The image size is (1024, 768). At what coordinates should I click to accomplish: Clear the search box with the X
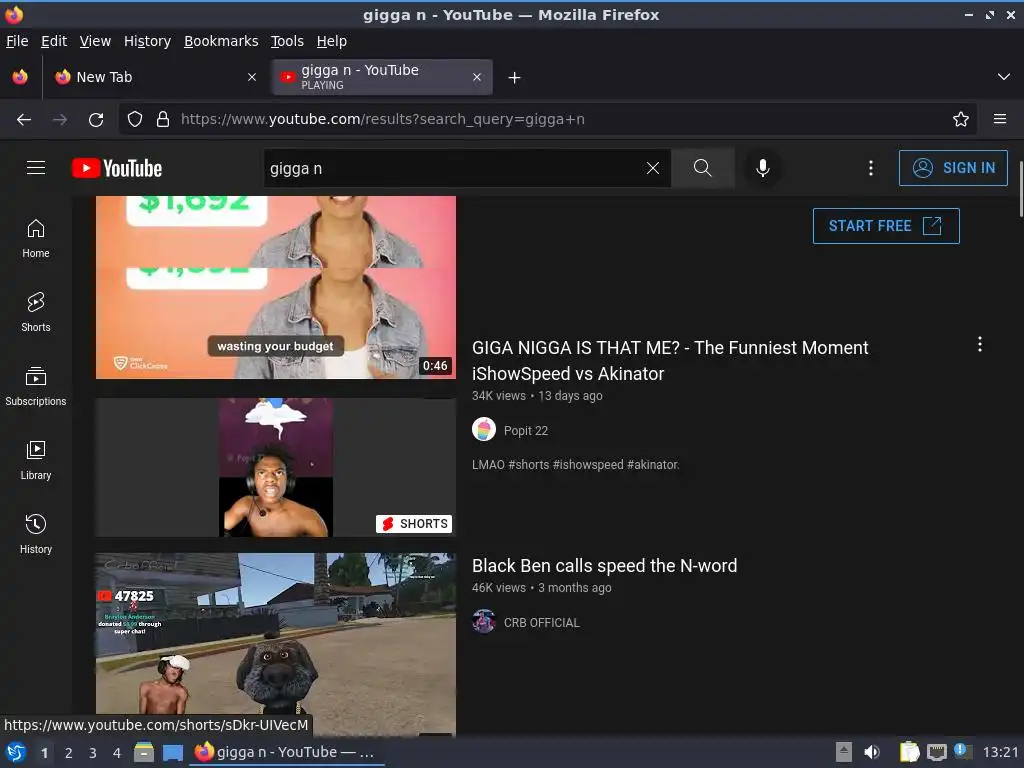pyautogui.click(x=652, y=168)
